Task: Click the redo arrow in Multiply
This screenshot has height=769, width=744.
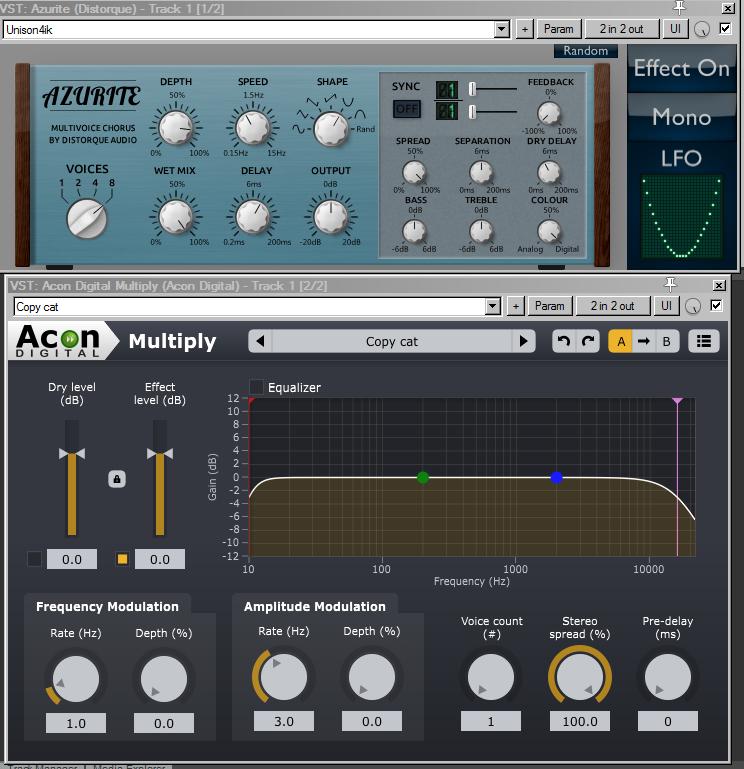Action: pos(588,341)
